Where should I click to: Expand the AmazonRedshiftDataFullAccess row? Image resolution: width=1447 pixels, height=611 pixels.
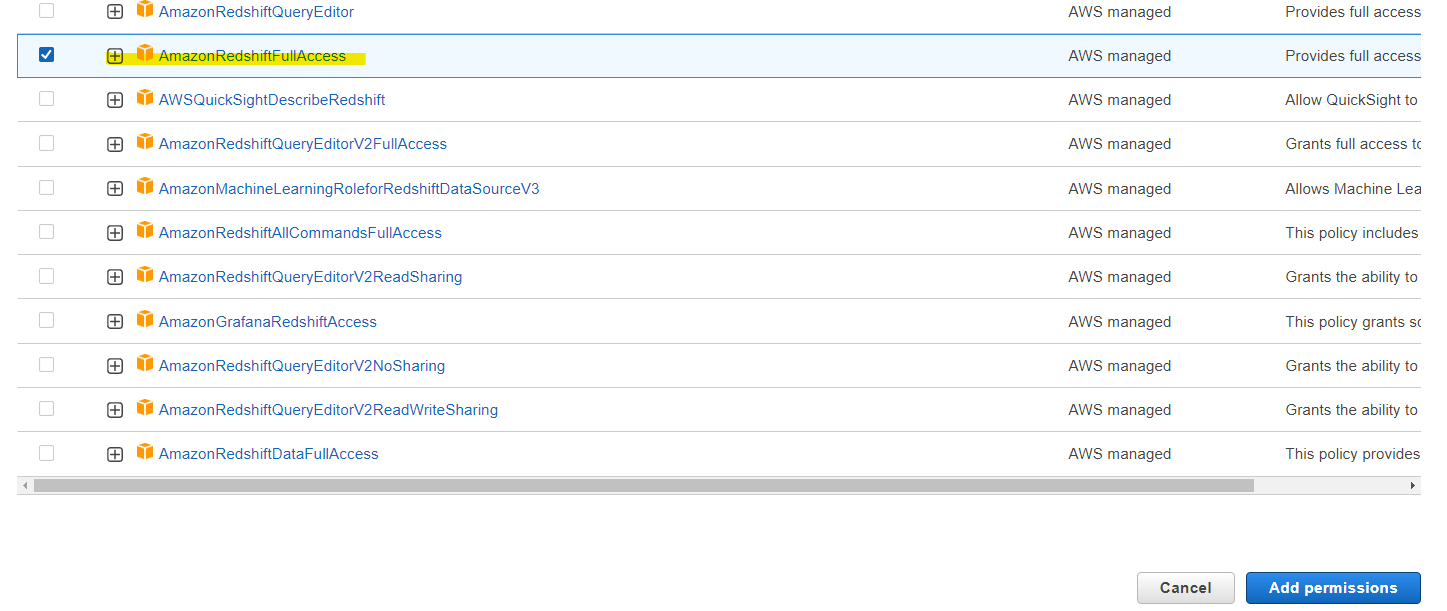[115, 454]
